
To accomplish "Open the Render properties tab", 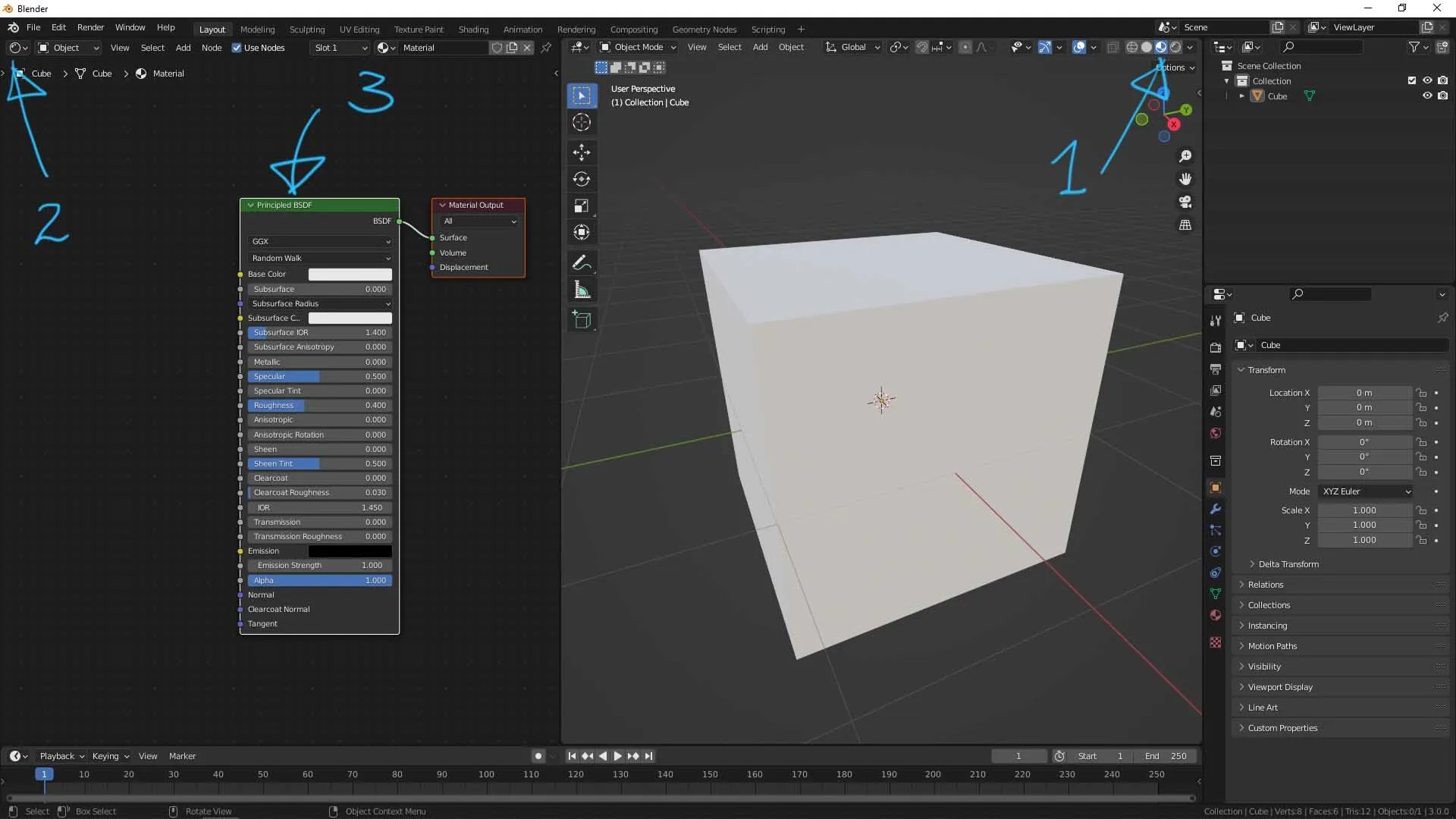I will tap(1216, 347).
